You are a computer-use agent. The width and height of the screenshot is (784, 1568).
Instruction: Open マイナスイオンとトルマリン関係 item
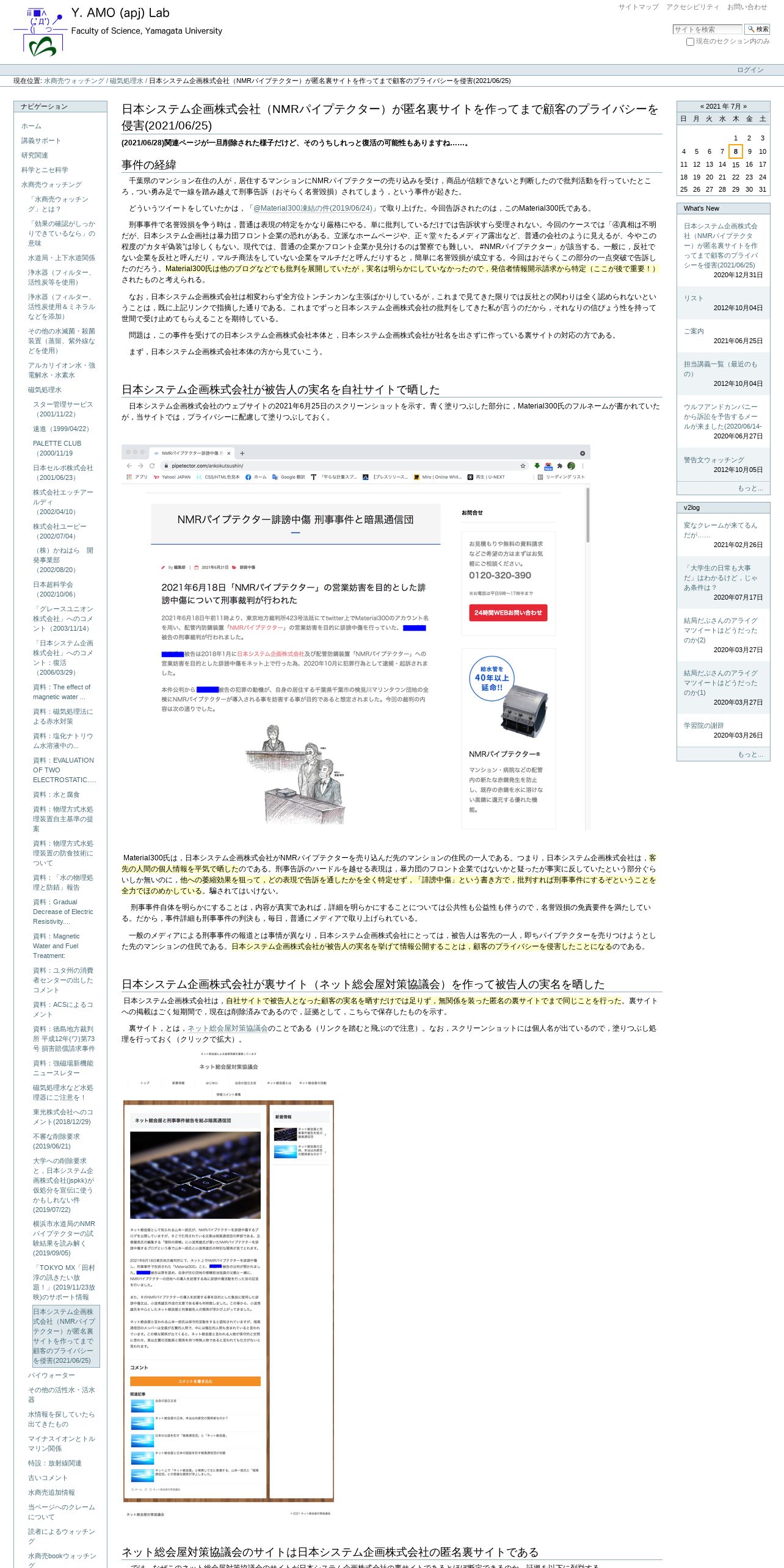(x=62, y=1444)
